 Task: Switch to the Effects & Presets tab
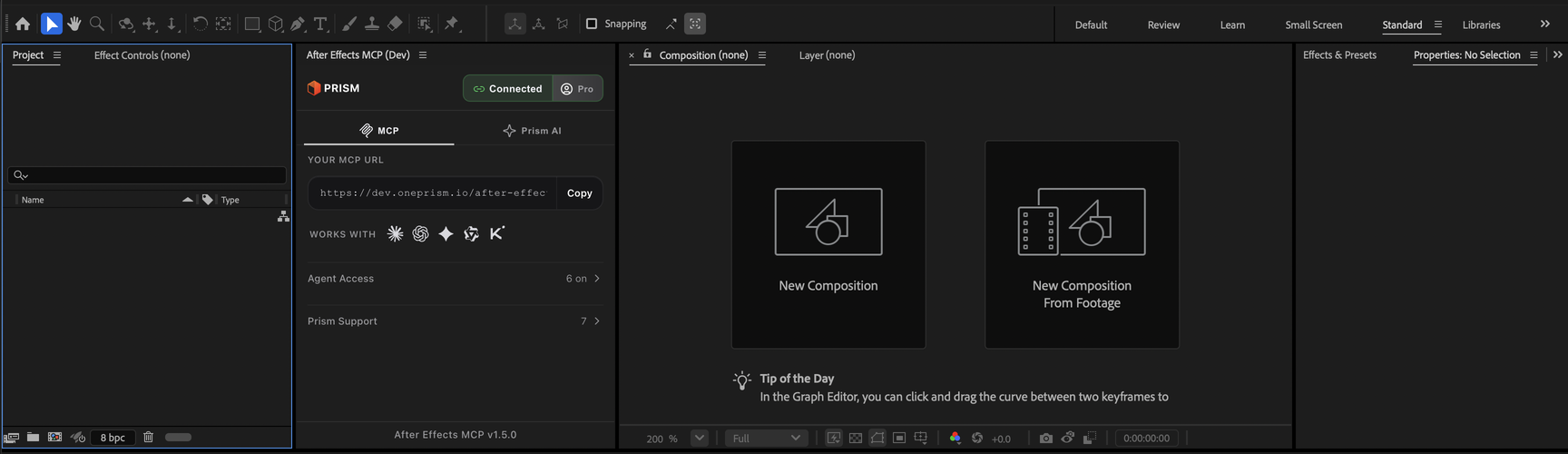(1339, 55)
